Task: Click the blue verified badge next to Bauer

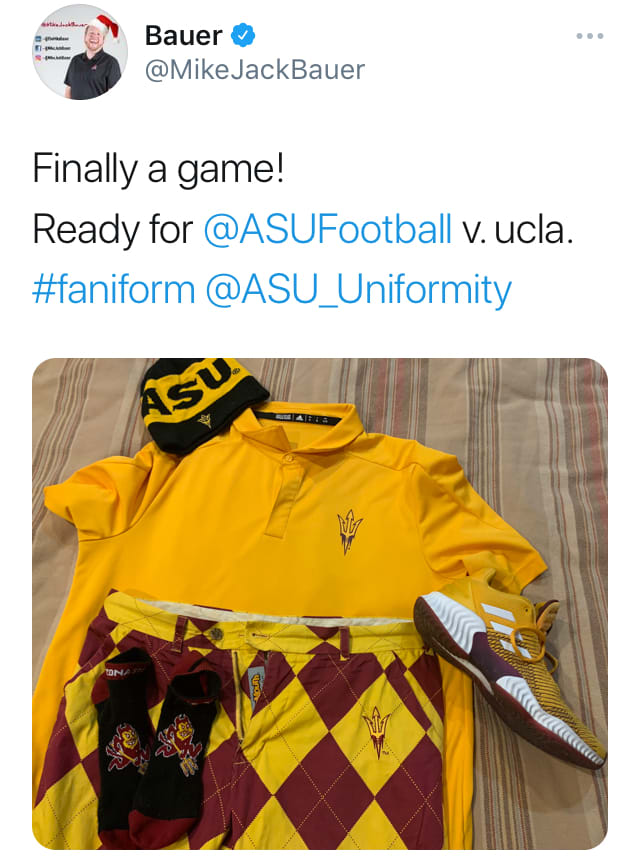Action: click(x=242, y=35)
